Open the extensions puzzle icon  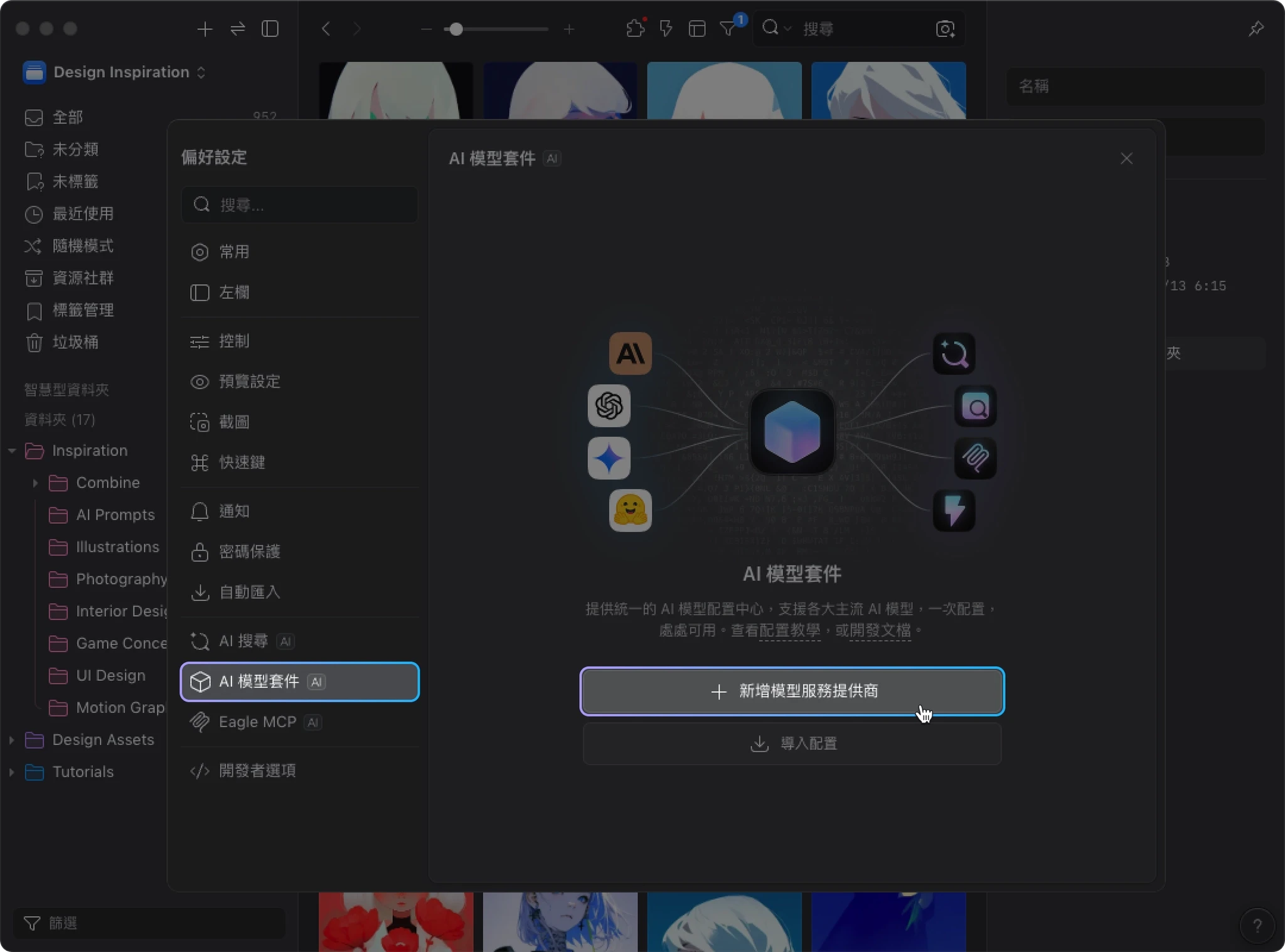pyautogui.click(x=635, y=29)
